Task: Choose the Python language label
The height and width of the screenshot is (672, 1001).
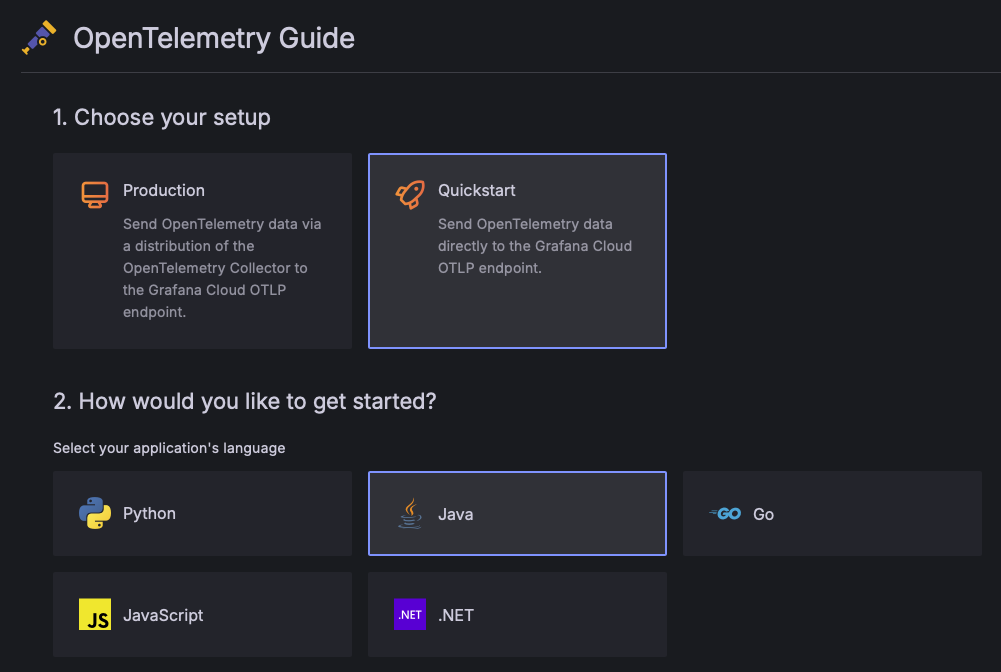Action: coord(149,513)
